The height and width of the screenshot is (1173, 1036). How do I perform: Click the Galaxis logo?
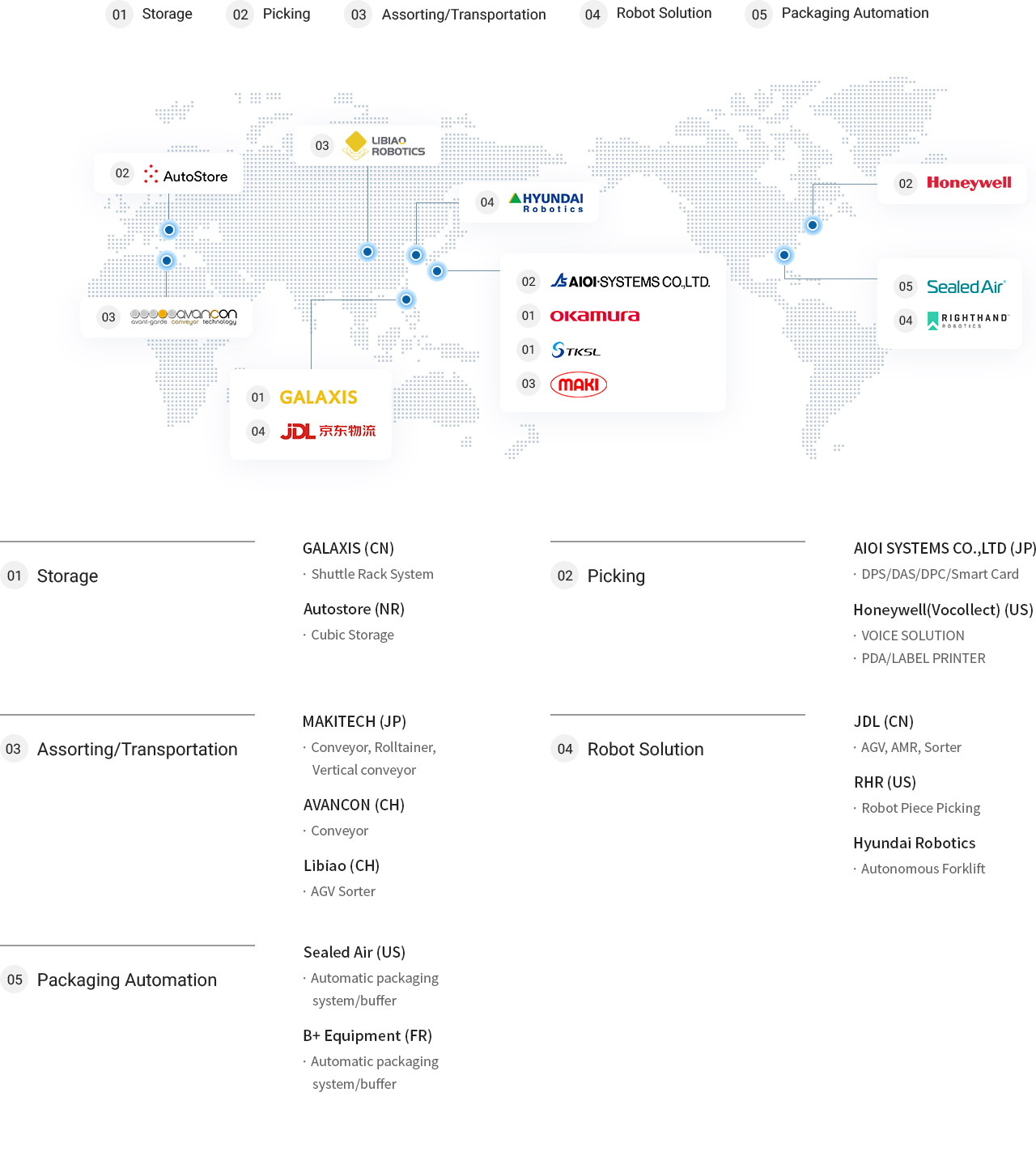coord(318,397)
